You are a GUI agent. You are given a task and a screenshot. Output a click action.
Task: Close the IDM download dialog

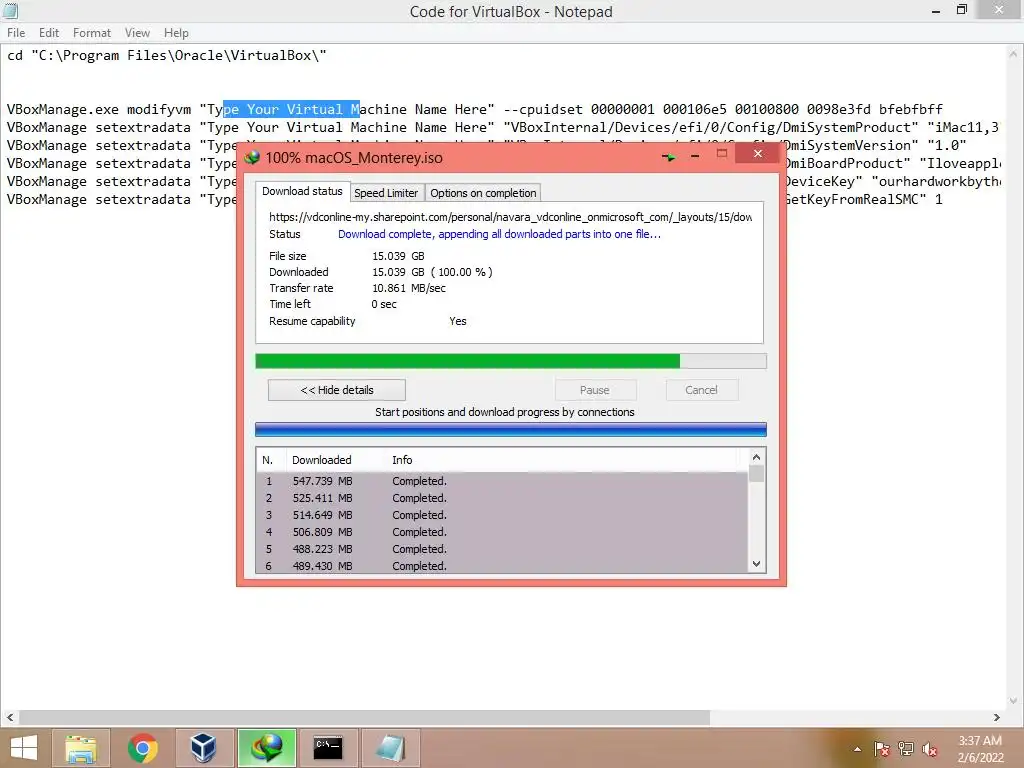pos(758,153)
